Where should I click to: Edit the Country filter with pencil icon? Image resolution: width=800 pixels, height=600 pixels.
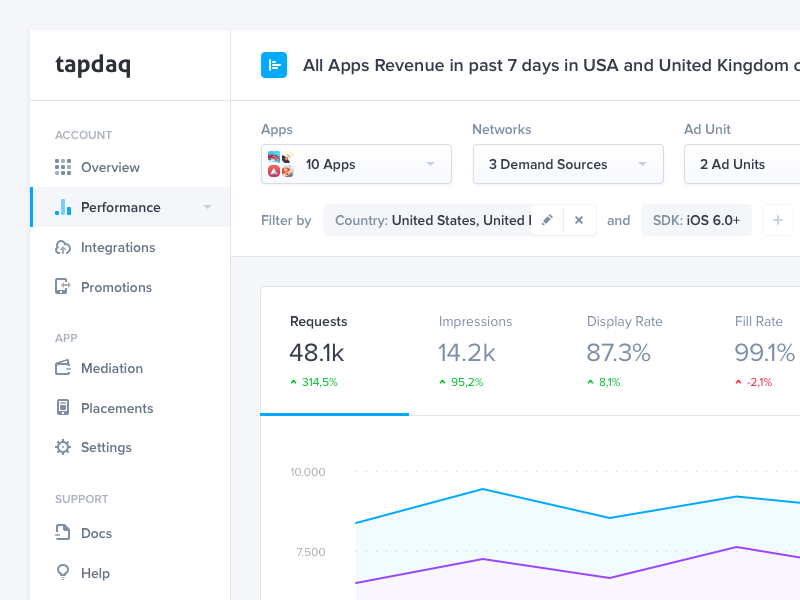(x=547, y=220)
